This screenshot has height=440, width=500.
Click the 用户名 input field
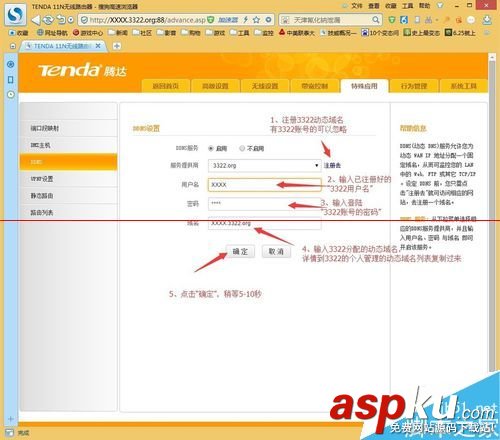pos(265,185)
